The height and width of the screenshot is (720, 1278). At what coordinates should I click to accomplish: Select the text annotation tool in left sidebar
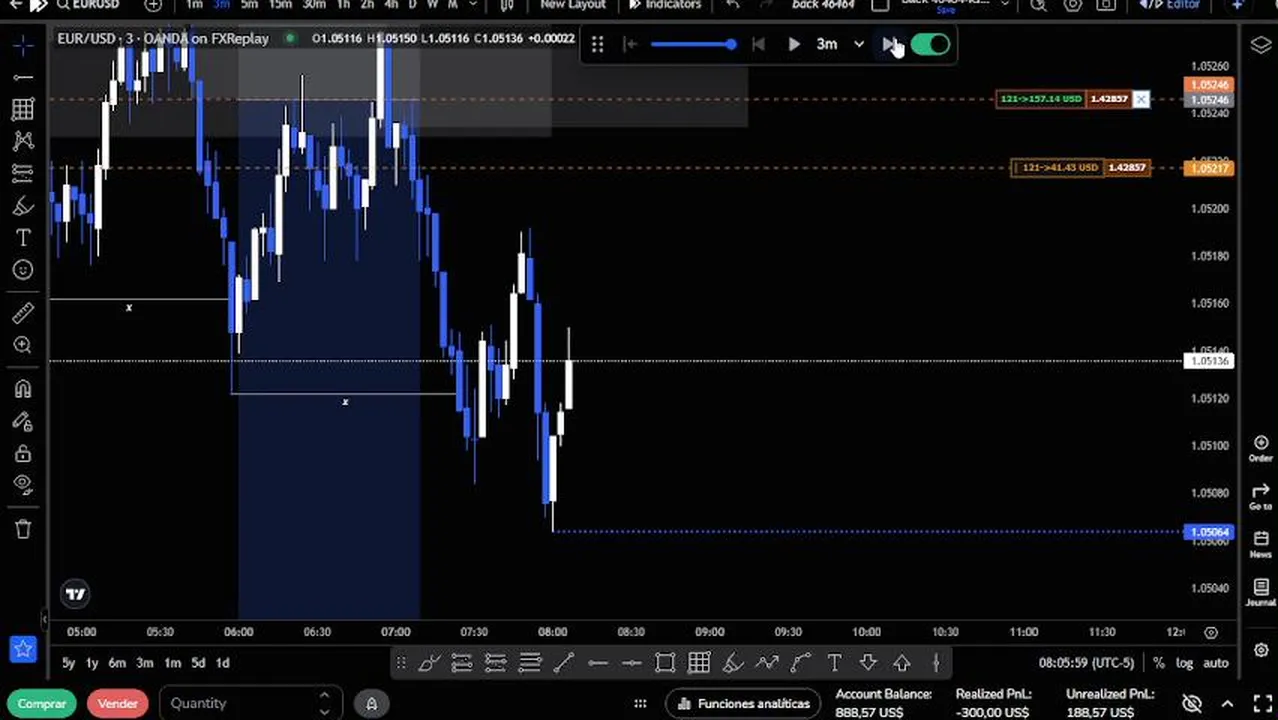click(x=23, y=238)
